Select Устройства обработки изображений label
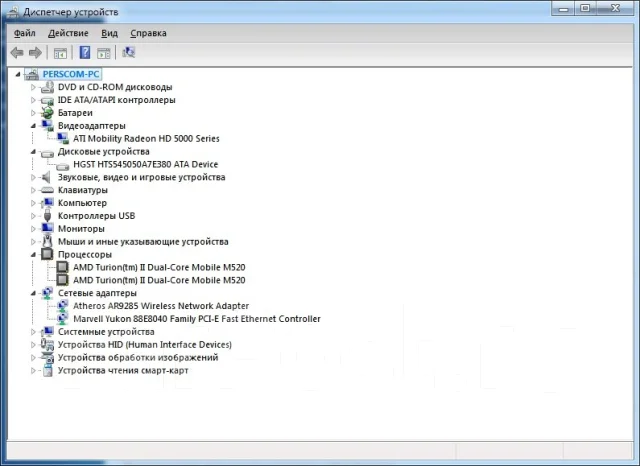 pyautogui.click(x=138, y=357)
